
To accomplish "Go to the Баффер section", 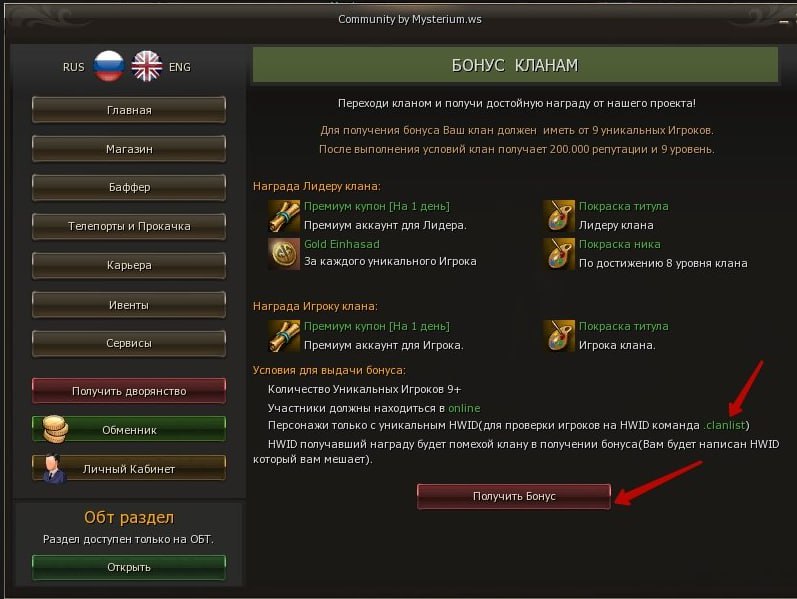I will click(129, 188).
